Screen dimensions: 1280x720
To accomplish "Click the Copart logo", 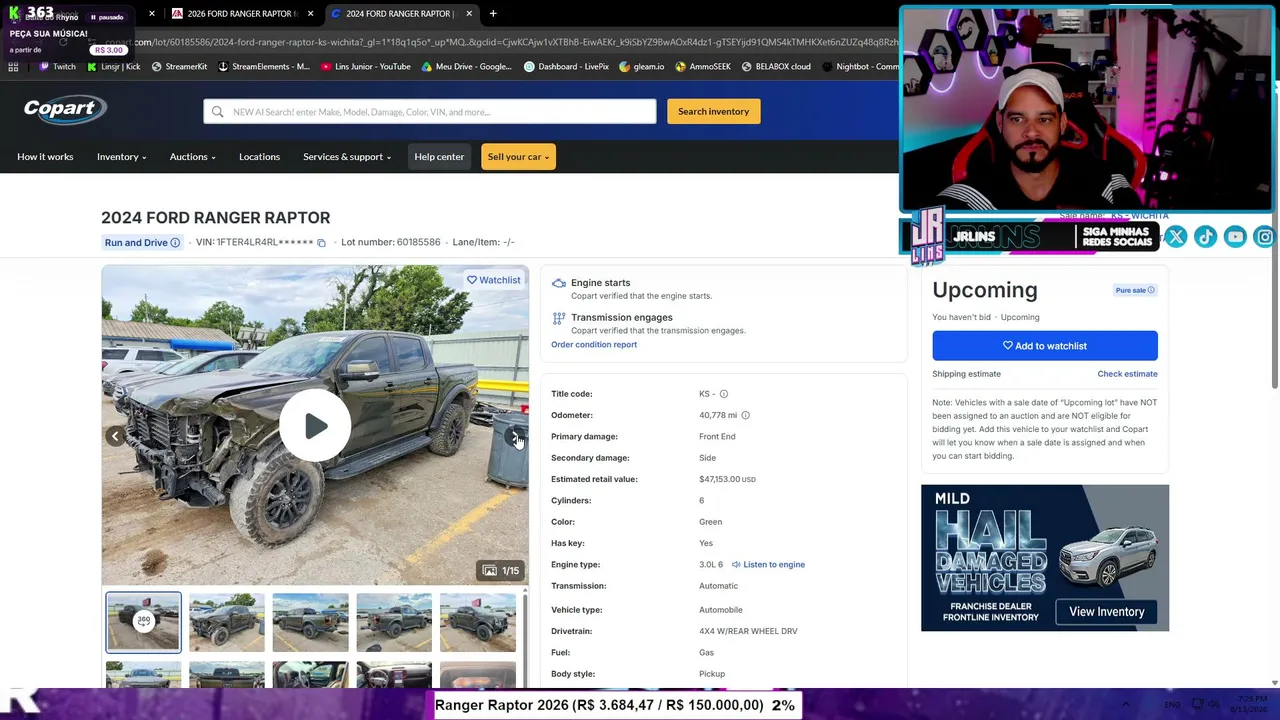I will tap(65, 110).
